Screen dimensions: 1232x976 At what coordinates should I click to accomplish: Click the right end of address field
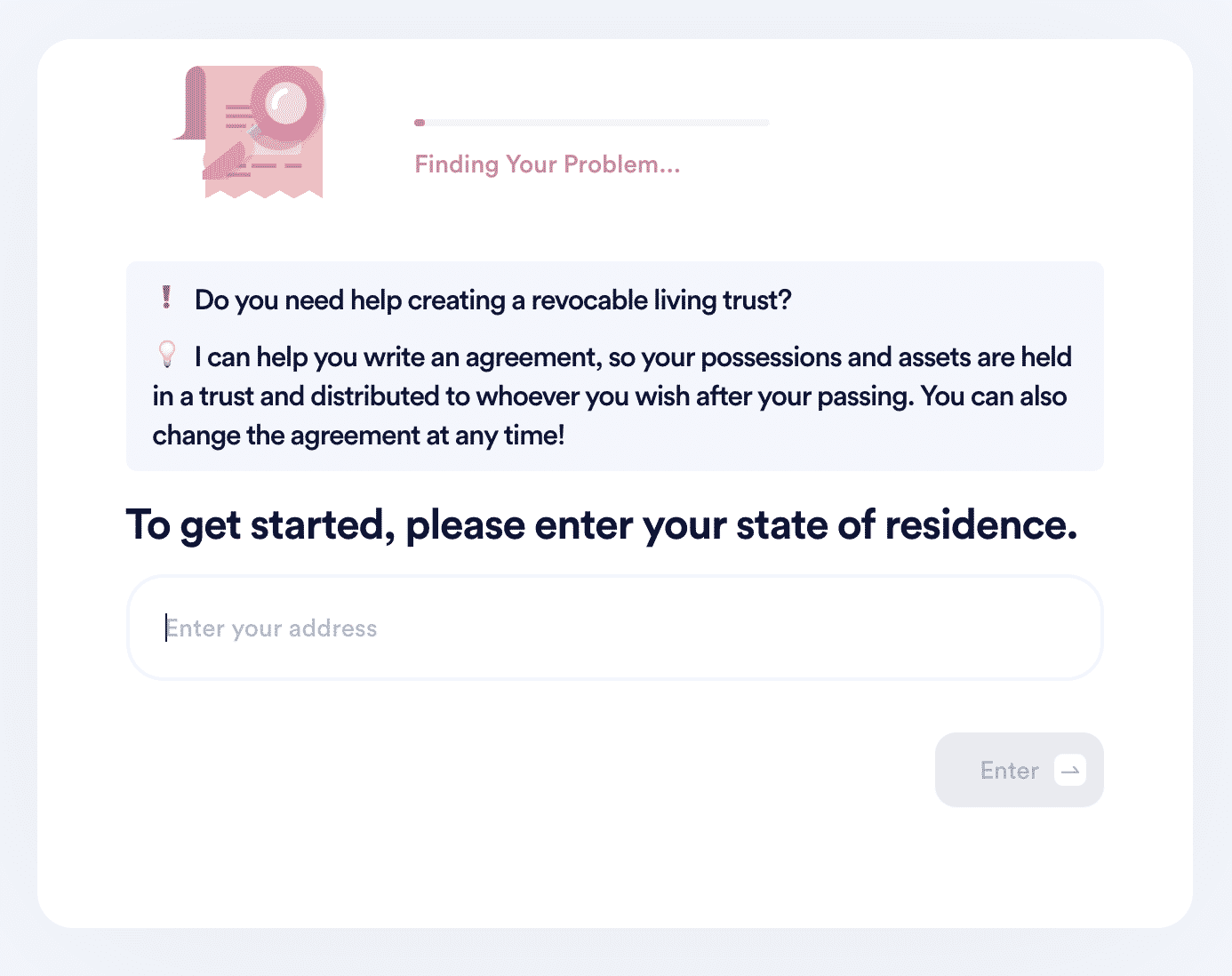pos(1067,628)
